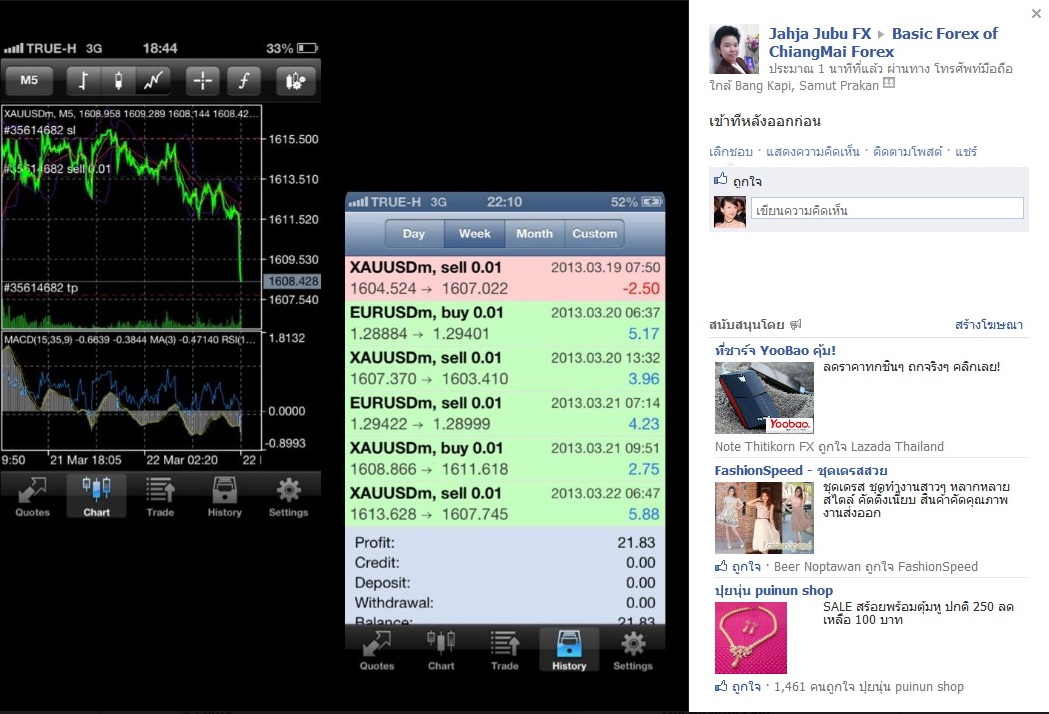The height and width of the screenshot is (714, 1049).
Task: Click the #35614682 sl line label
Action: click(39, 130)
